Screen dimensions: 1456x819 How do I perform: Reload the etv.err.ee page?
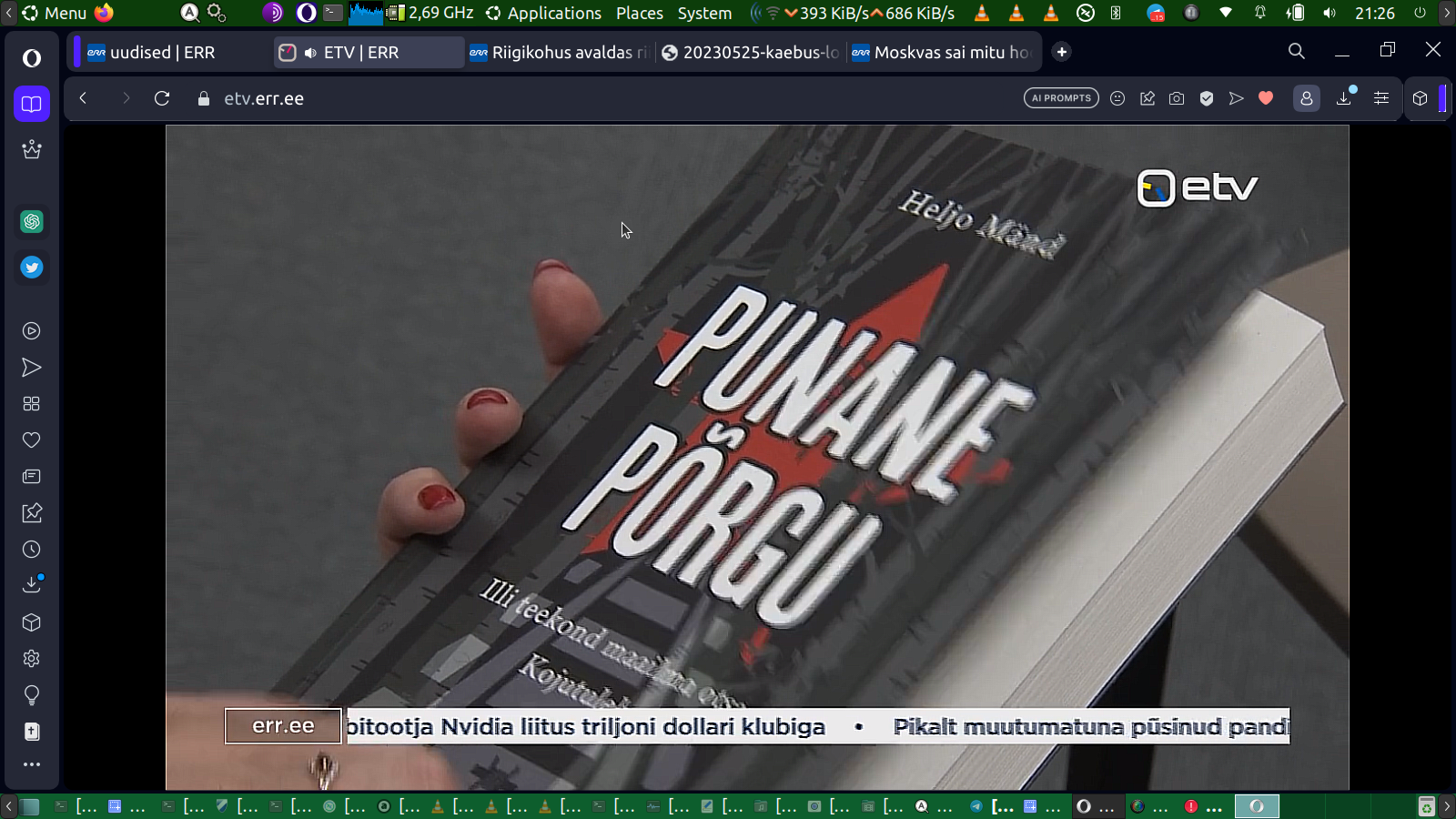tap(162, 98)
